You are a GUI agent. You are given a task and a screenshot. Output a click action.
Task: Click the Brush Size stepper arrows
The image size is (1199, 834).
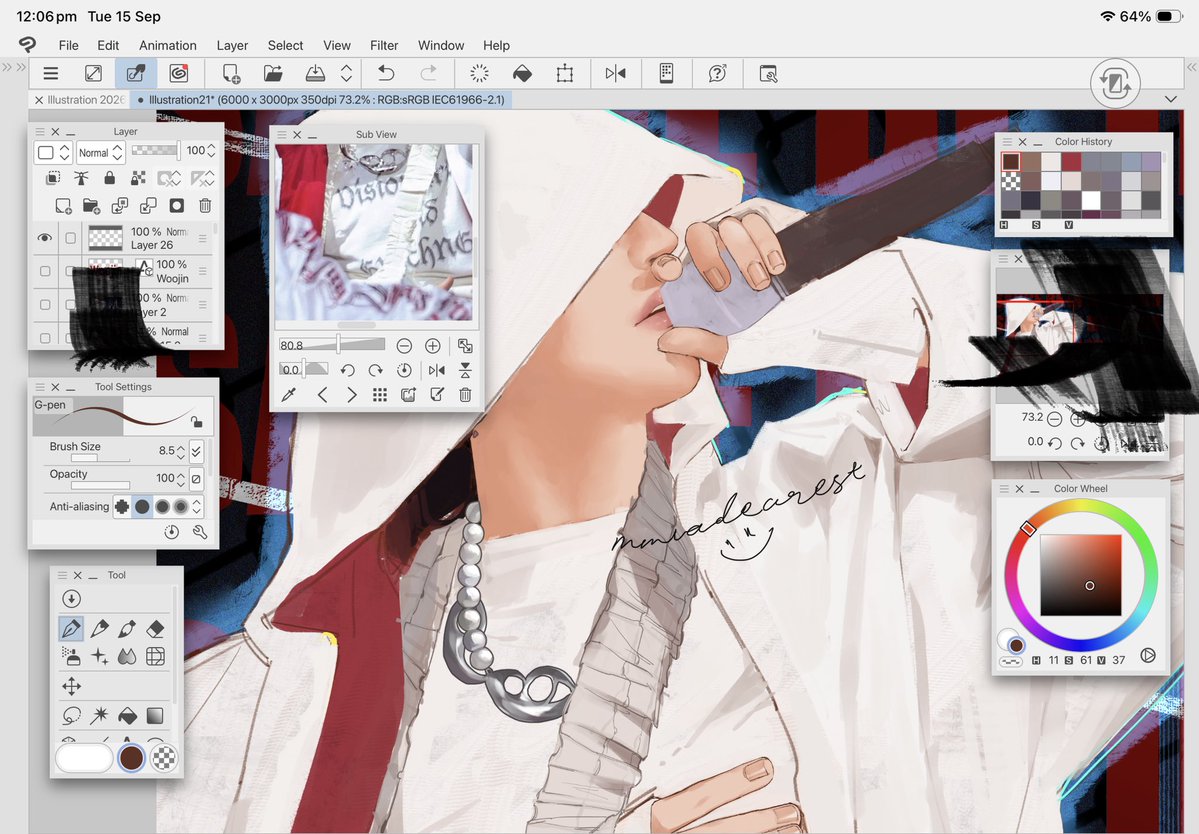pos(181,451)
